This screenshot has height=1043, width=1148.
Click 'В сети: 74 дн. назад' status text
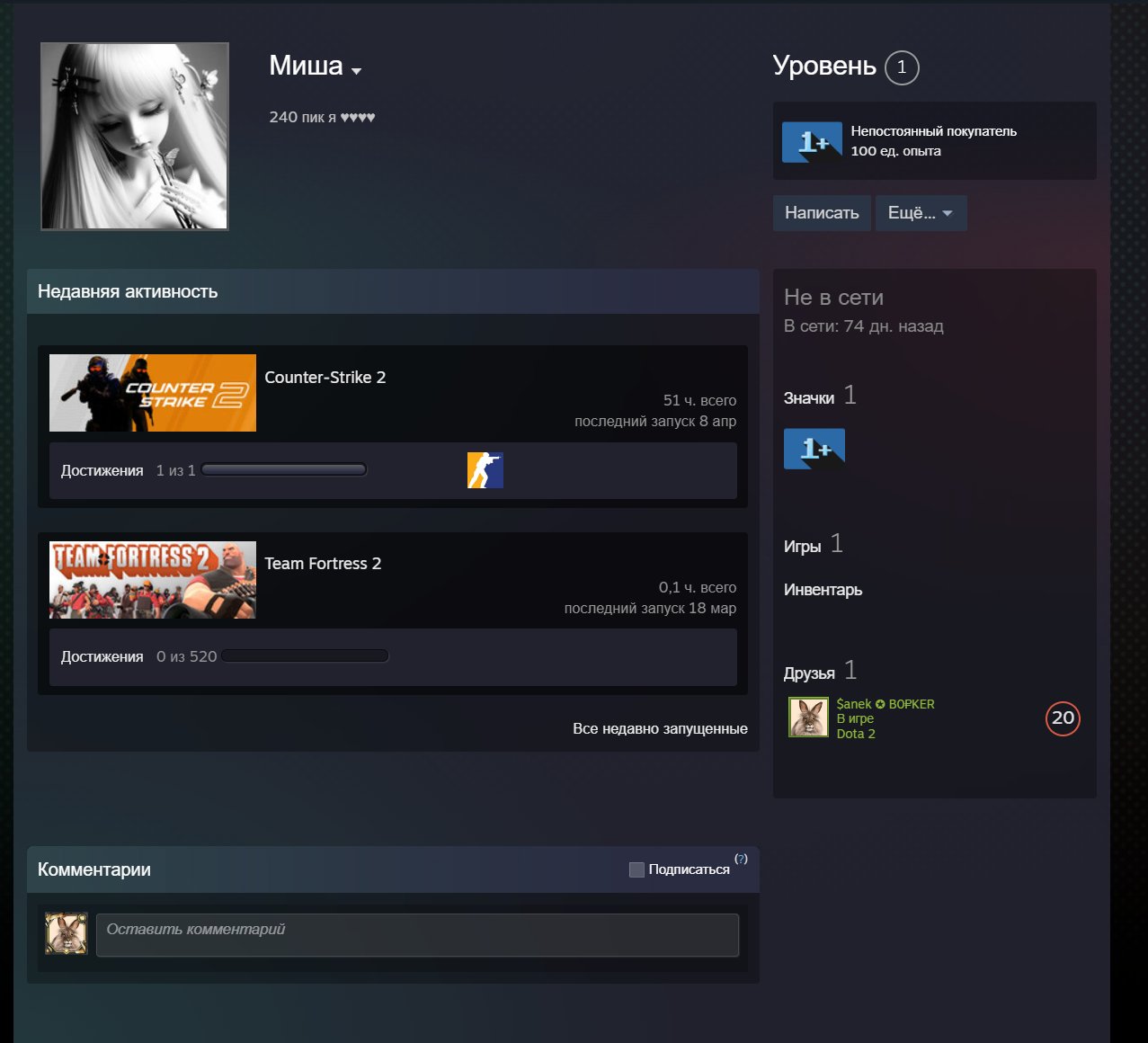pos(864,326)
